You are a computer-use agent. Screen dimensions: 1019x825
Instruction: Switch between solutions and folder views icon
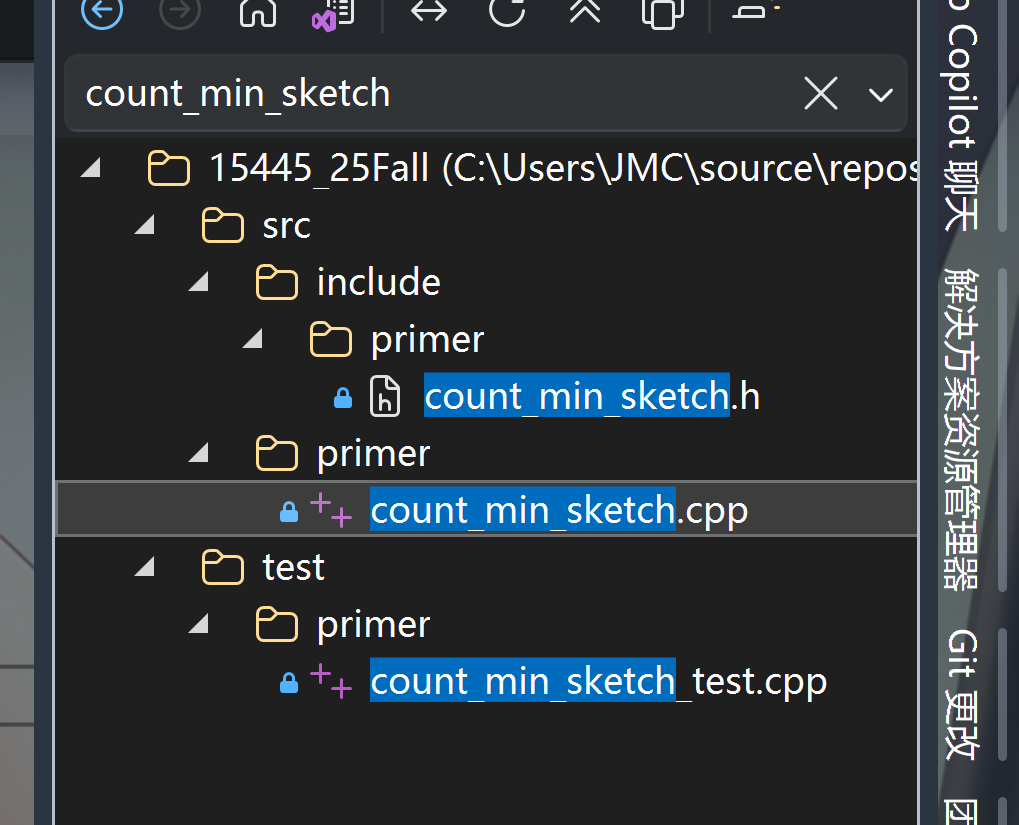(334, 13)
